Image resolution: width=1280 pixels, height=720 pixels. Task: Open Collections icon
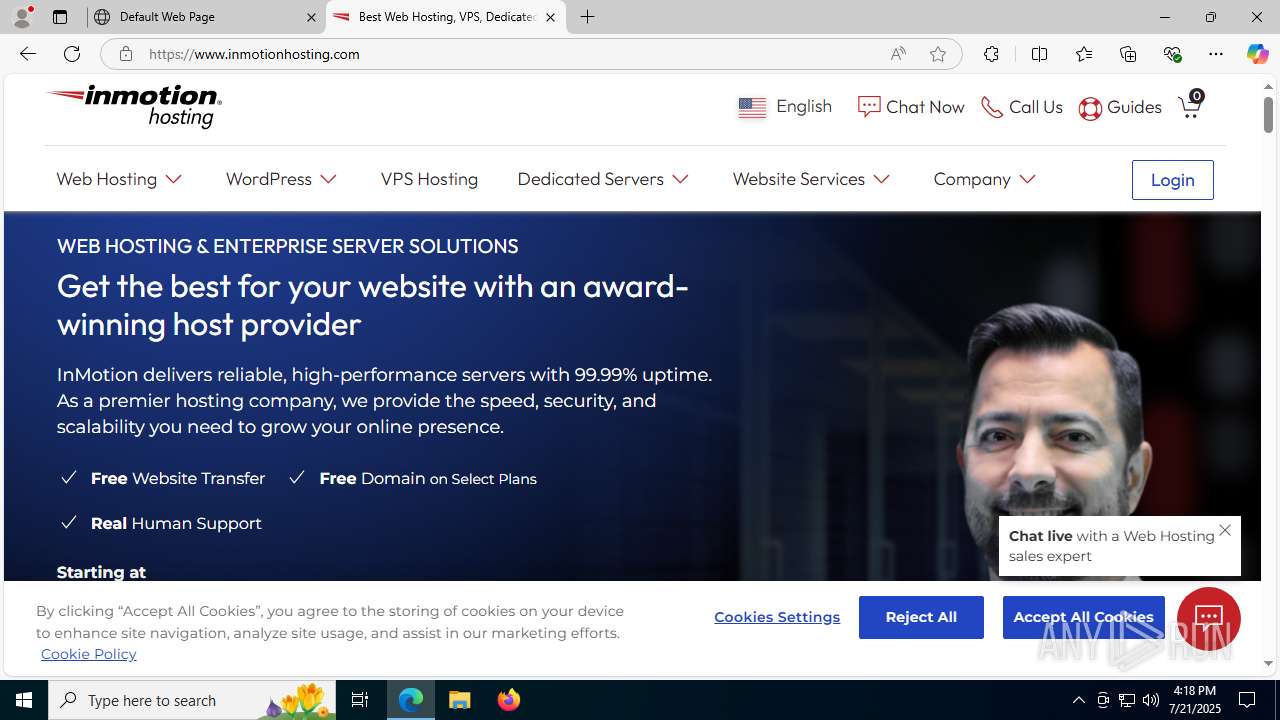[x=1128, y=54]
